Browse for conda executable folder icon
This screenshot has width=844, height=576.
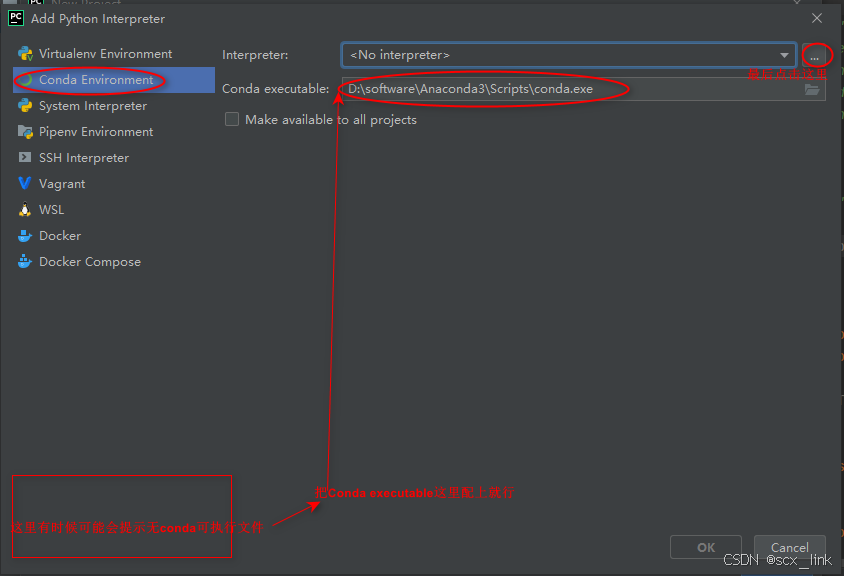point(812,89)
